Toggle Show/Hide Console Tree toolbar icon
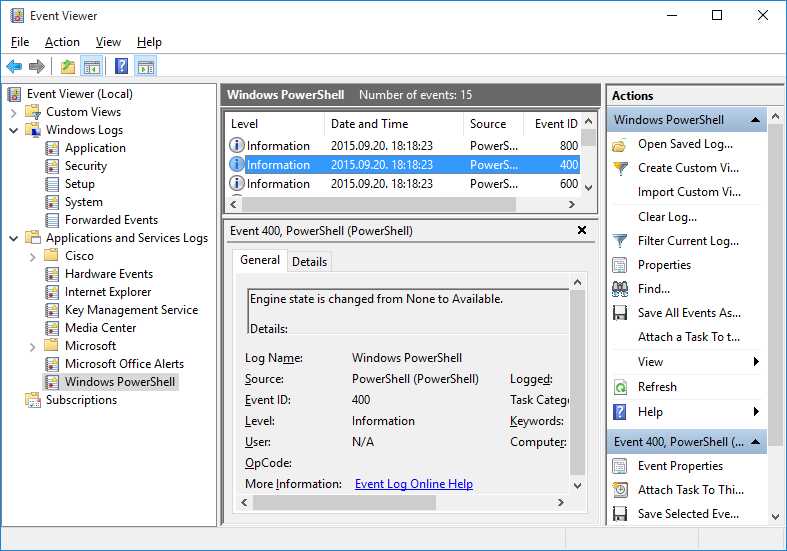787x551 pixels. point(92,66)
